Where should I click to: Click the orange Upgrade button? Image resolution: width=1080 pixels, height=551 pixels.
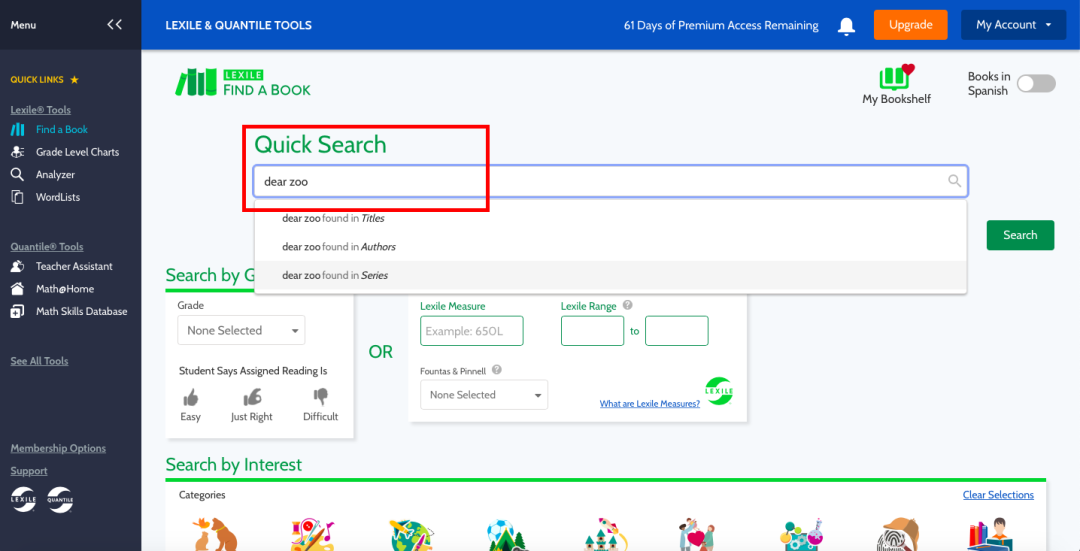tap(911, 25)
